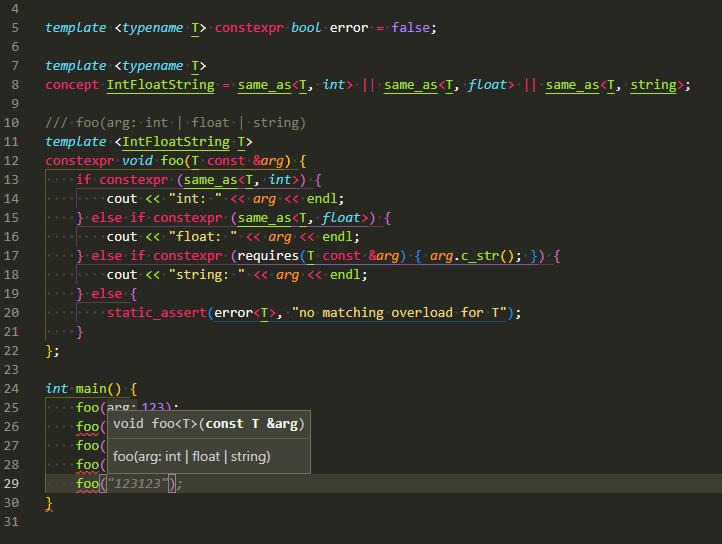Screen dimensions: 722x544
Task: Click the requires keyword on line 17
Action: pos(268,256)
